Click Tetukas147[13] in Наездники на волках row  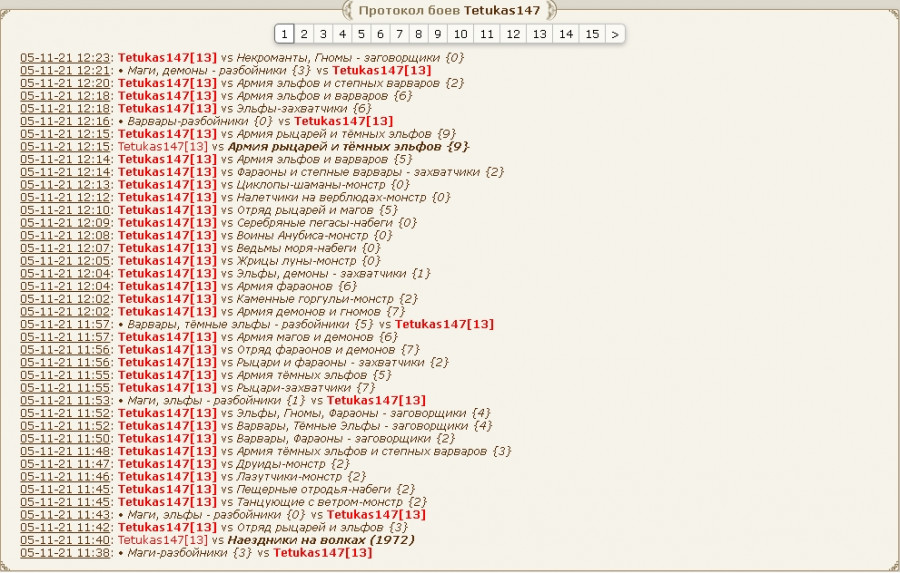coord(162,540)
